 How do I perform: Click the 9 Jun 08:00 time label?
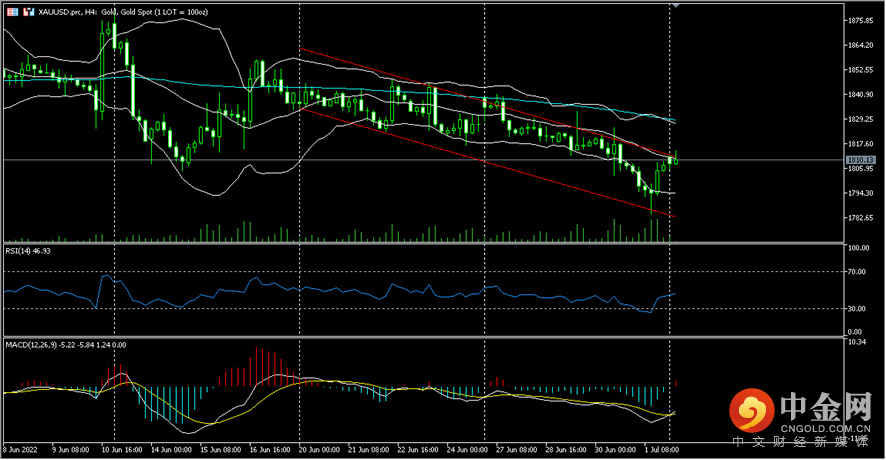71,450
